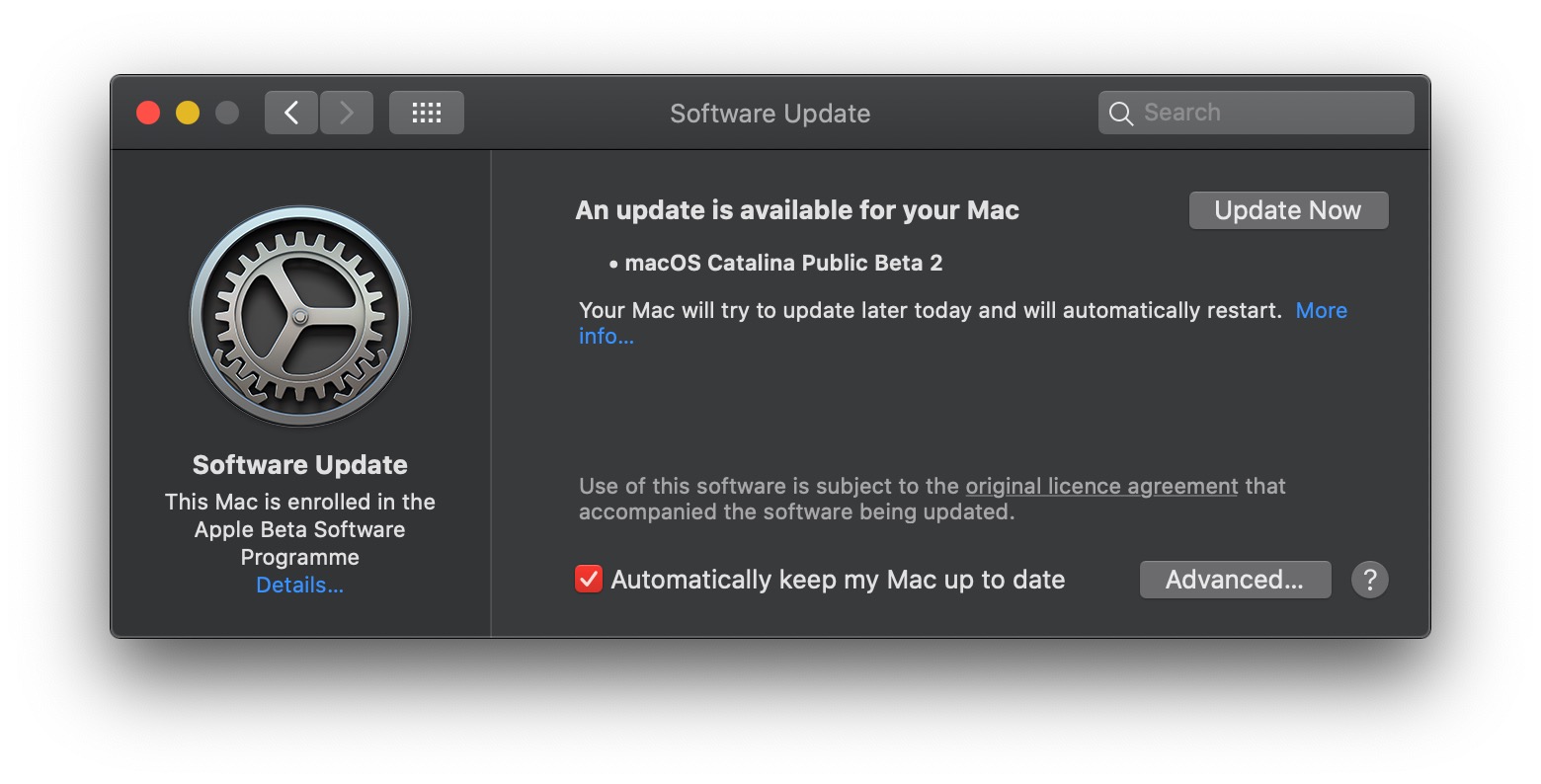This screenshot has width=1541, height=784.
Task: Click the Update Now button
Action: pyautogui.click(x=1288, y=210)
